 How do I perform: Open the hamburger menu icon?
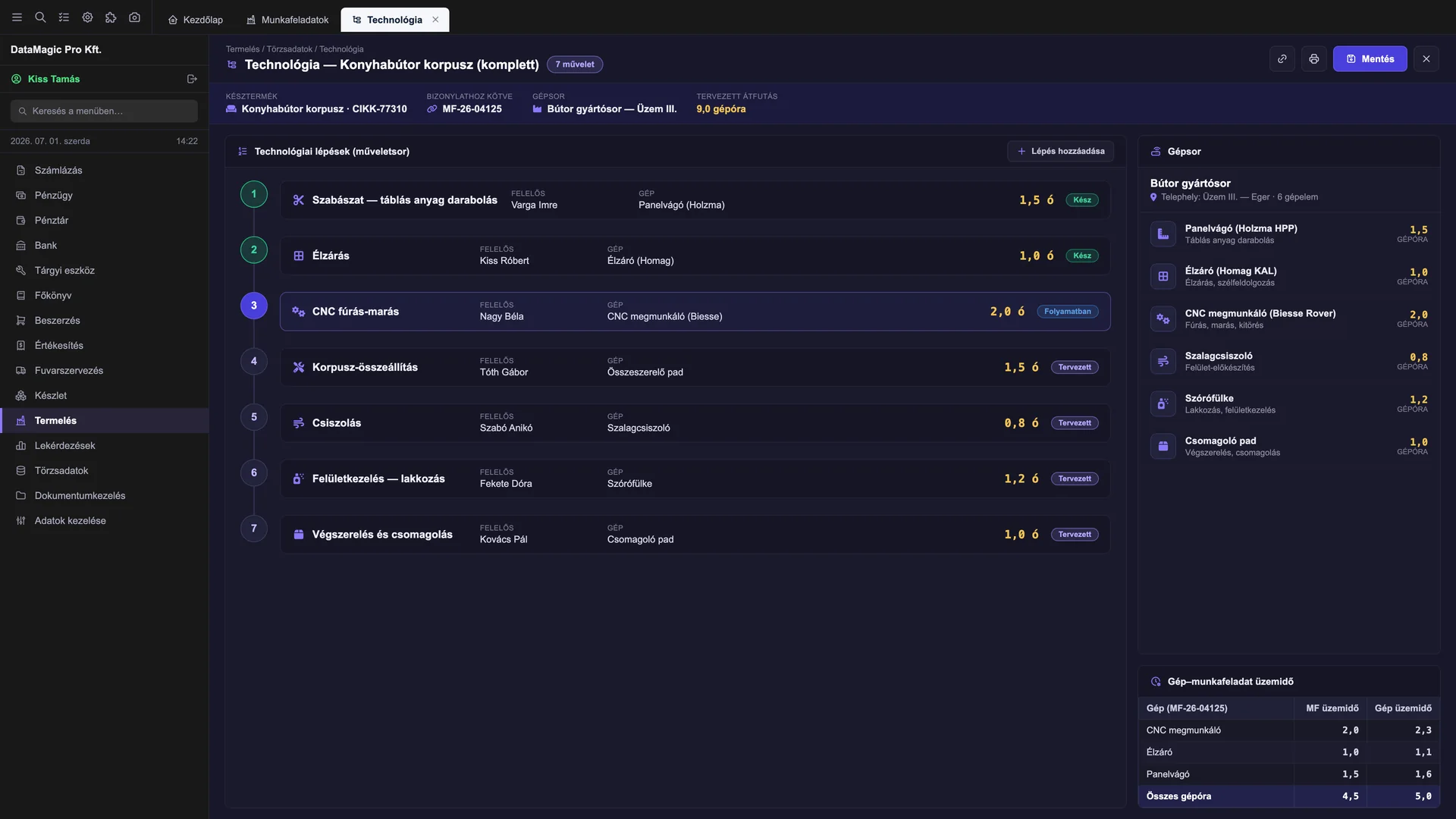coord(17,17)
